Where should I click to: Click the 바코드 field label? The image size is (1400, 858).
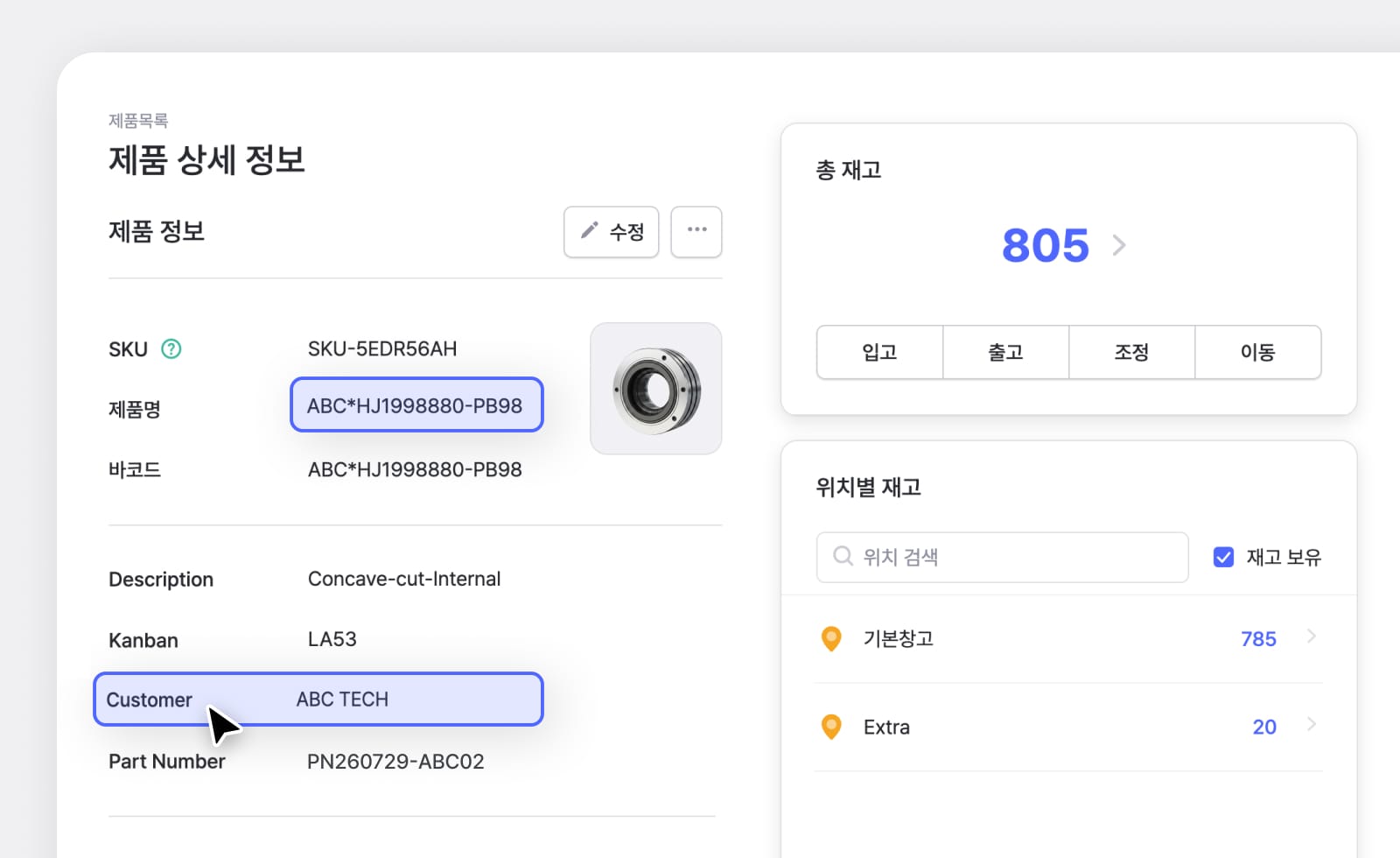click(135, 469)
